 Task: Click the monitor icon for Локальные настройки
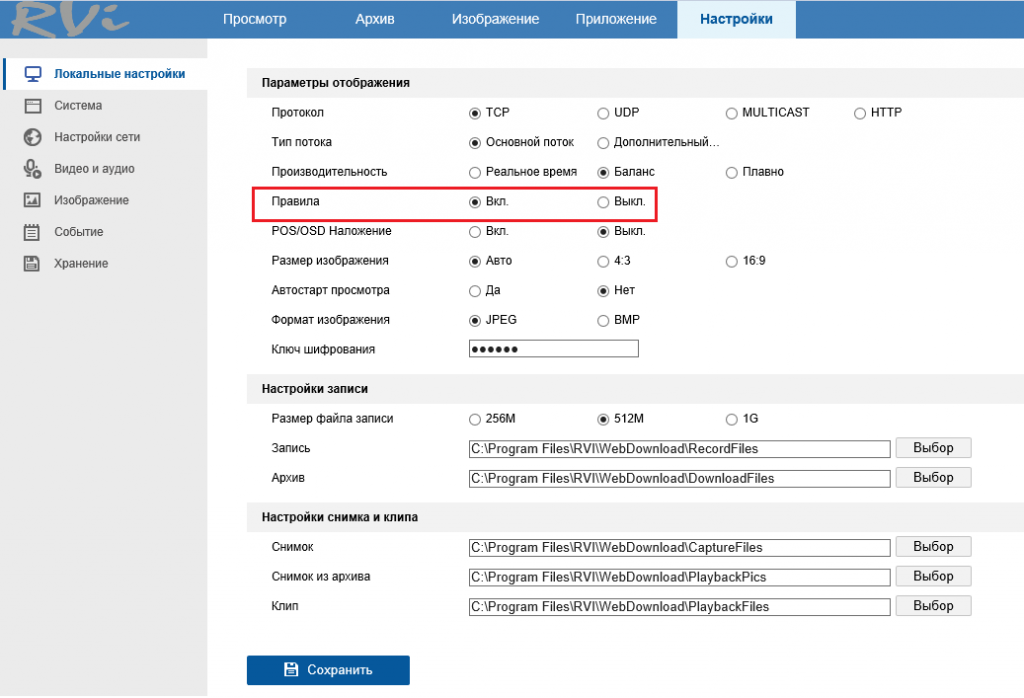[x=32, y=74]
